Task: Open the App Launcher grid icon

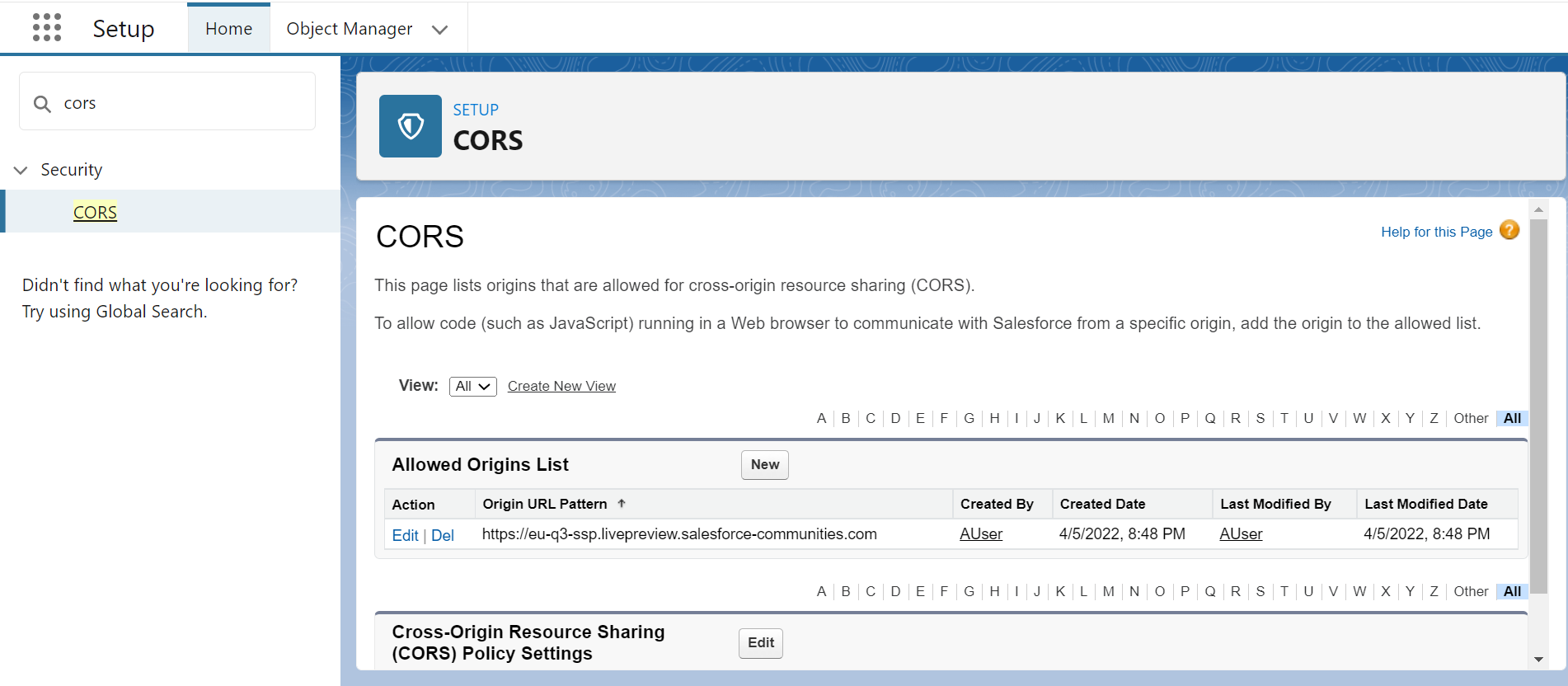Action: (47, 27)
